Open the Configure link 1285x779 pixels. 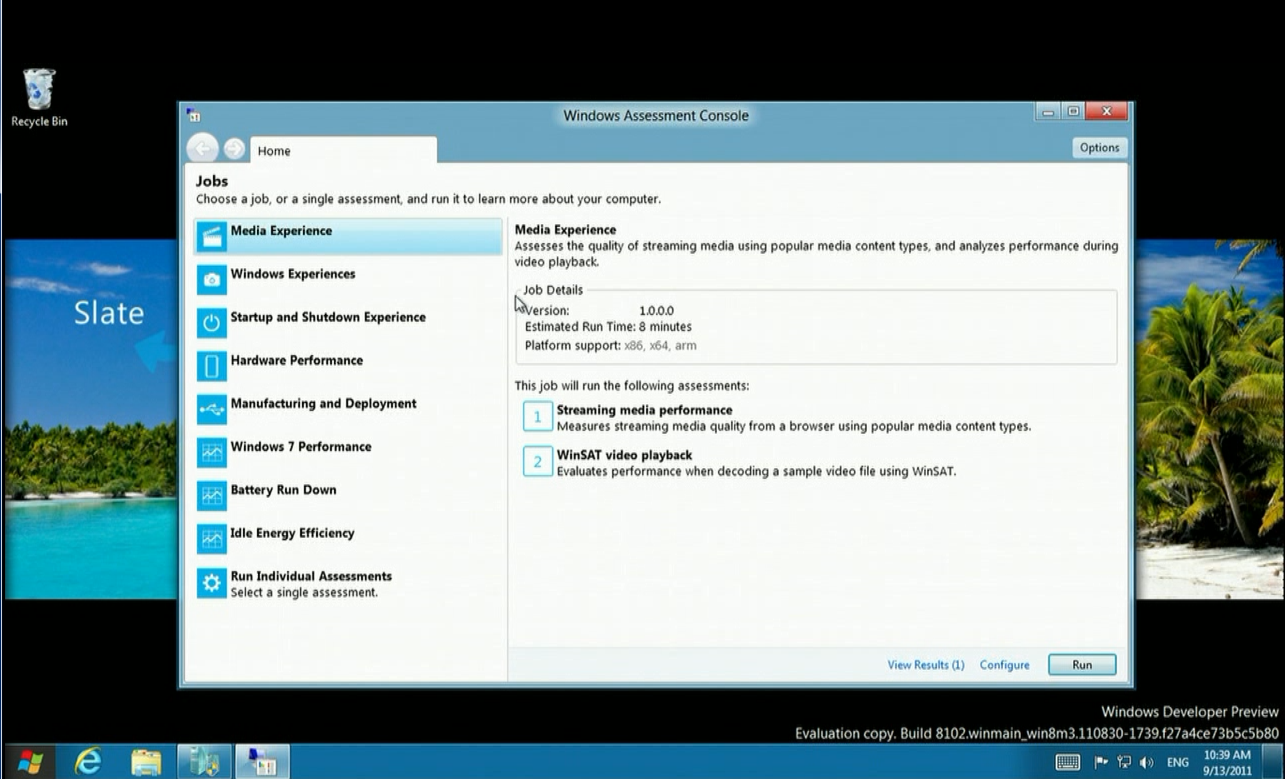coord(1004,665)
